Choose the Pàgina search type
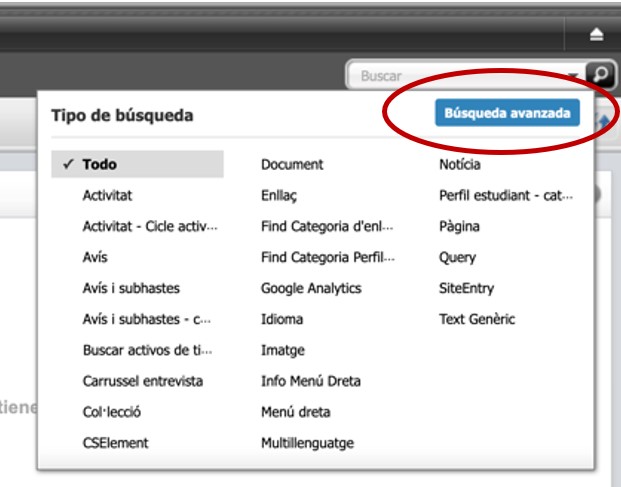Screen dimensions: 621x487 [x=459, y=227]
